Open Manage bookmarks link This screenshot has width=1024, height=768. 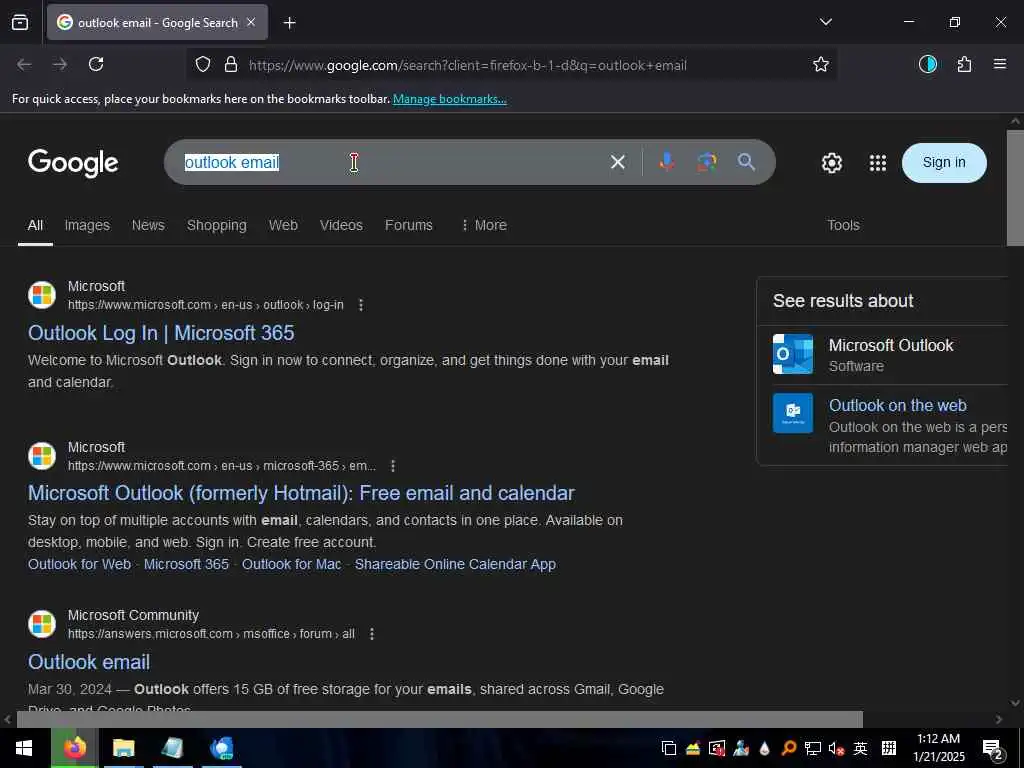(x=449, y=99)
